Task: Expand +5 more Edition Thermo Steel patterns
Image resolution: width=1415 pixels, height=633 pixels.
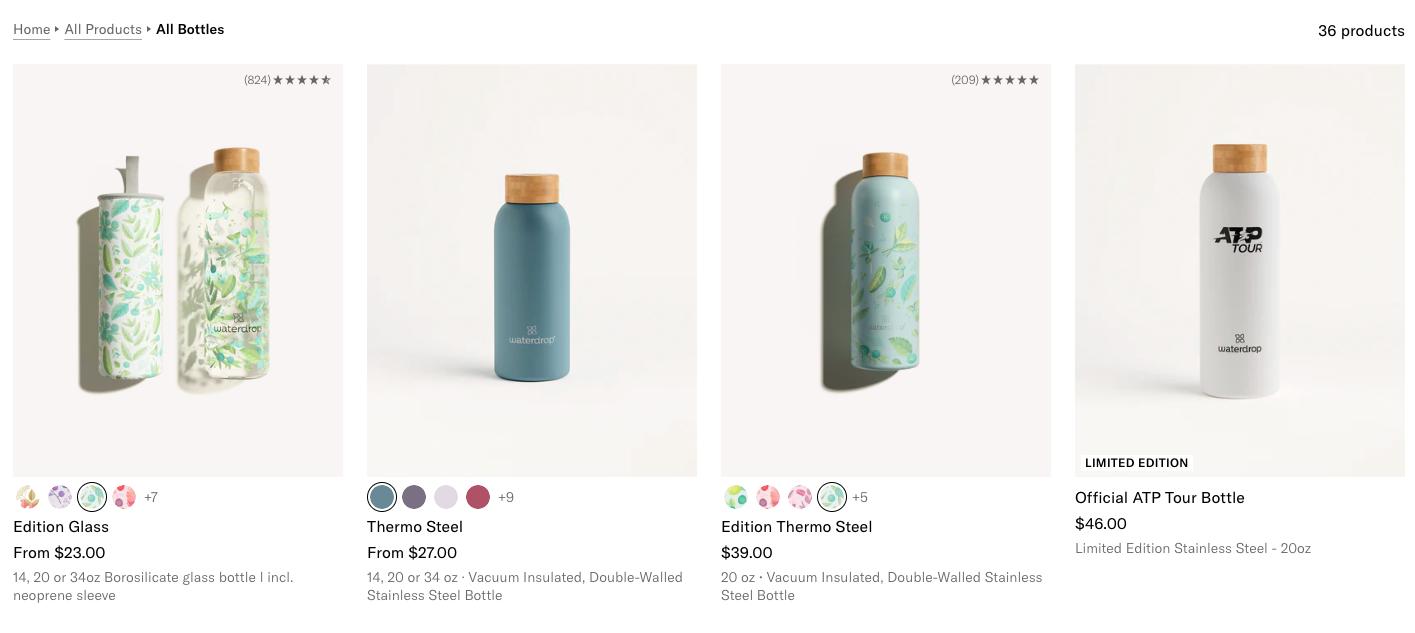Action: tap(860, 497)
